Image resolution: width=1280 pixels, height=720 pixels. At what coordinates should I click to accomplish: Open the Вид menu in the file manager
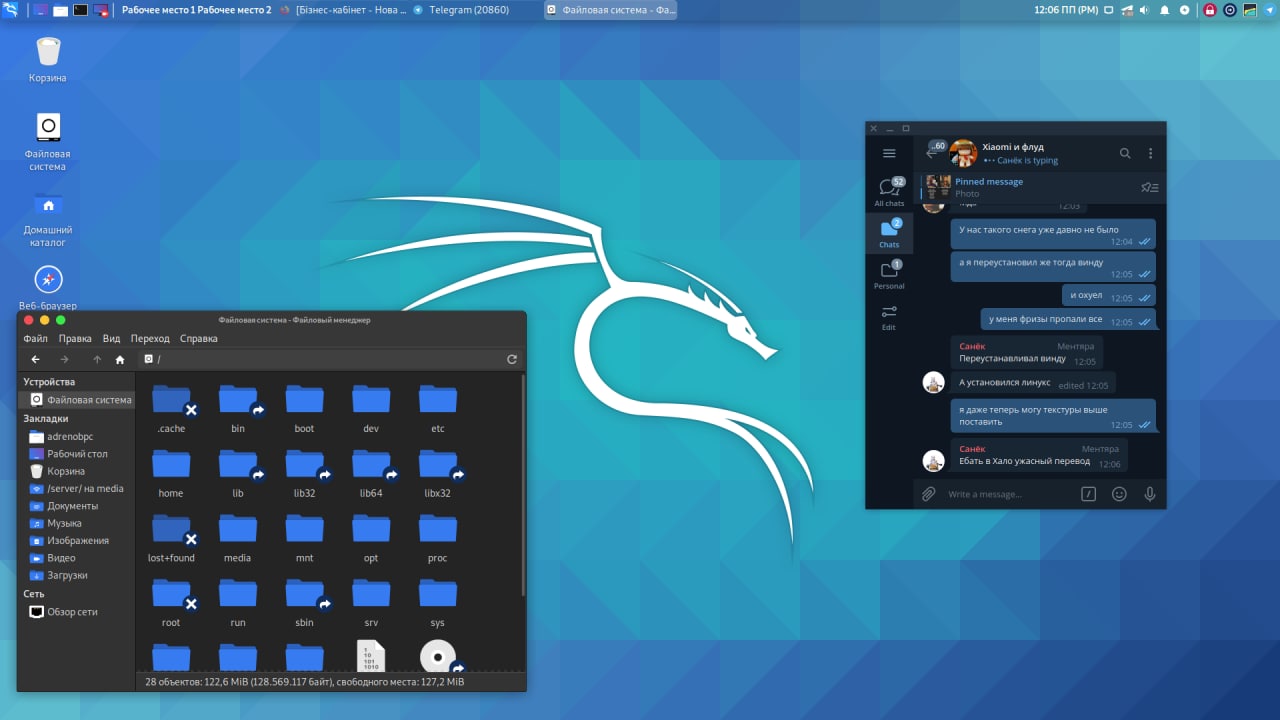[111, 338]
